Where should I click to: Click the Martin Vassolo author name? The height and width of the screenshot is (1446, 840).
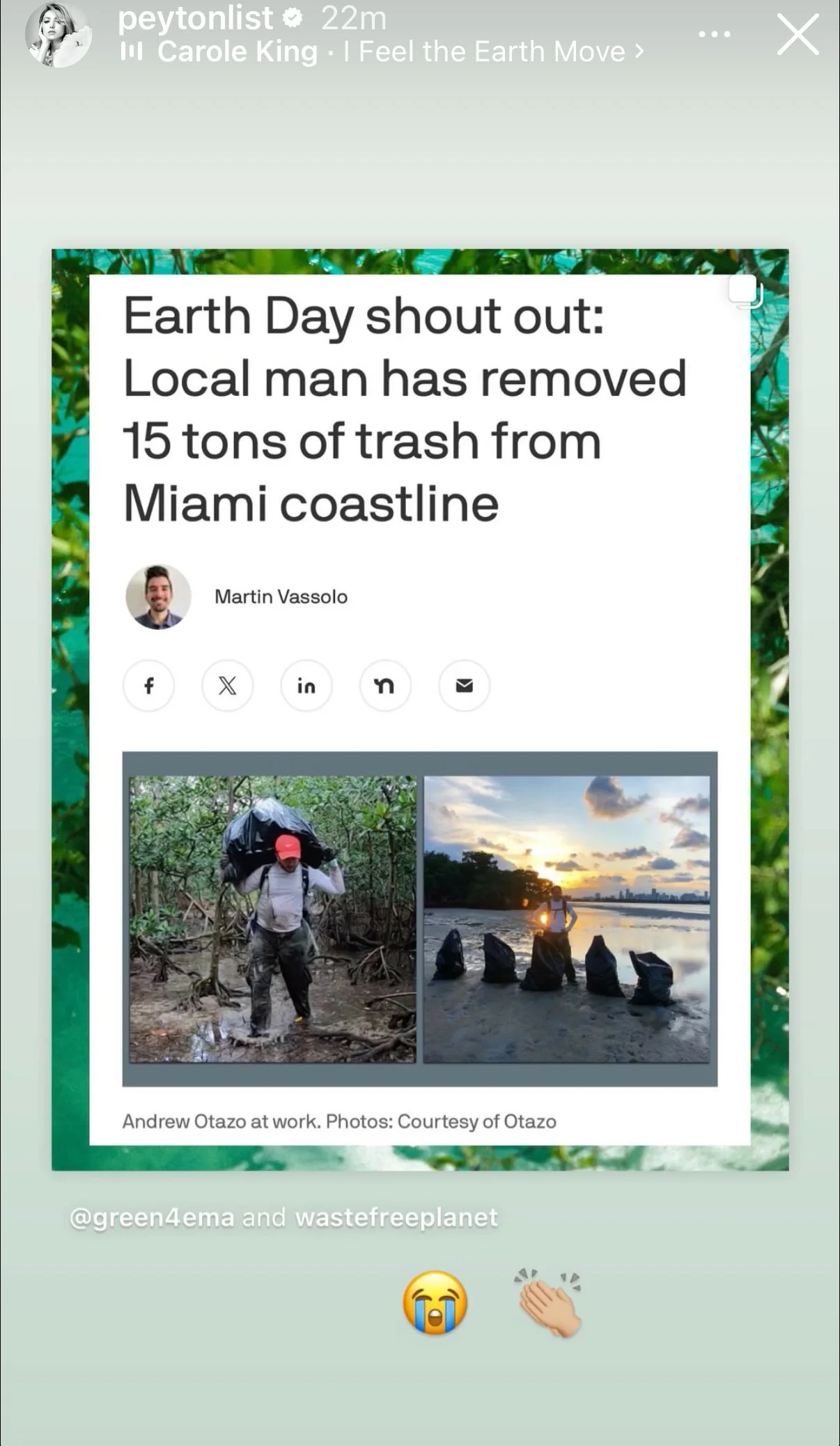281,597
